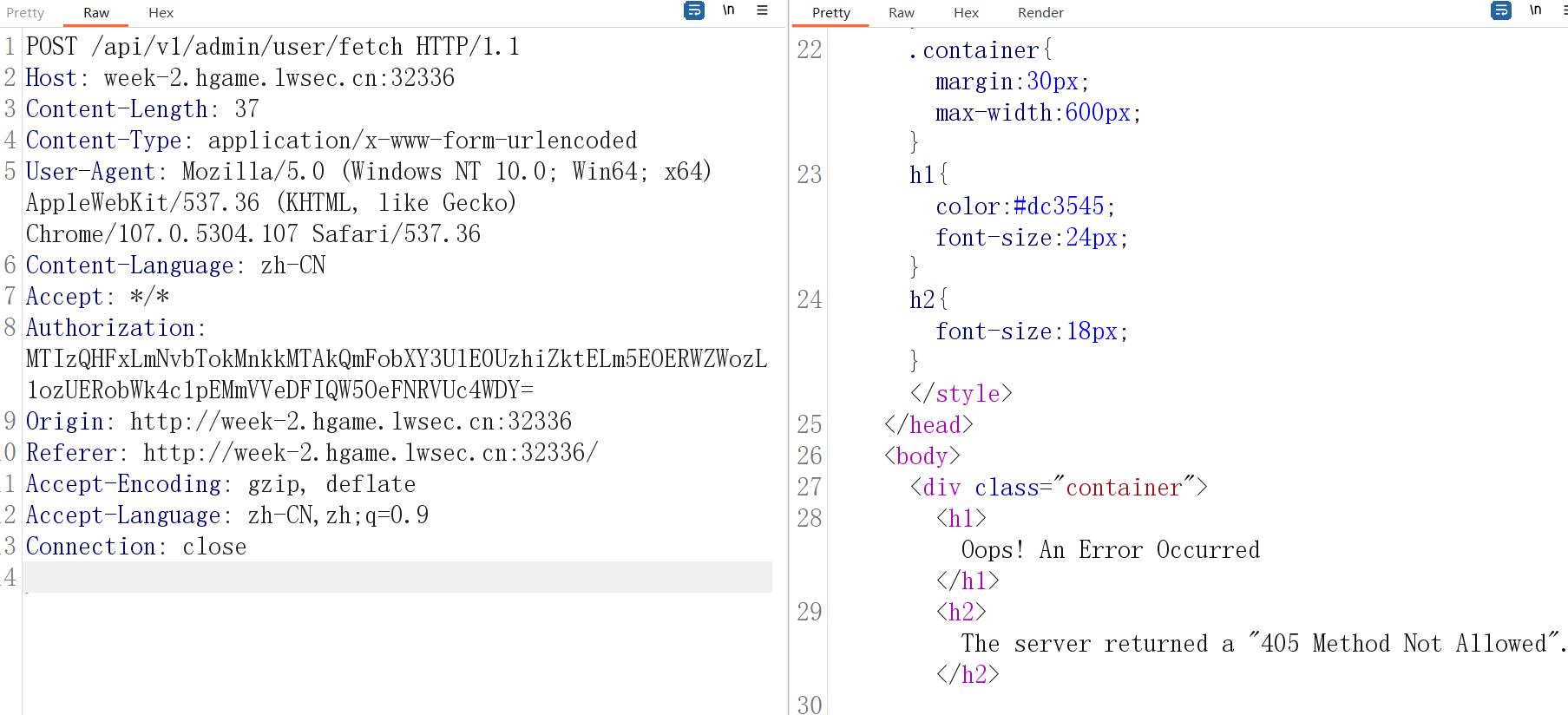Click the closing </head> tag
The image size is (1568, 715).
point(928,424)
